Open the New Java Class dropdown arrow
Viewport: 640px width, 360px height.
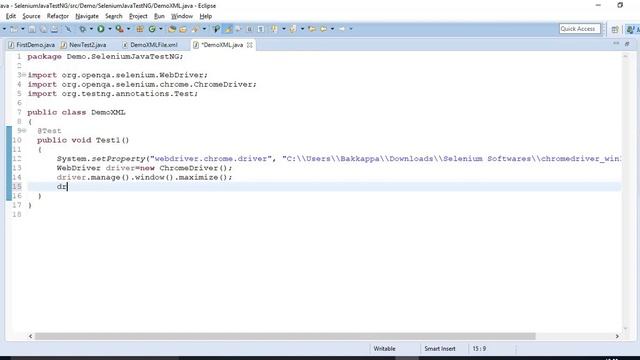160,29
